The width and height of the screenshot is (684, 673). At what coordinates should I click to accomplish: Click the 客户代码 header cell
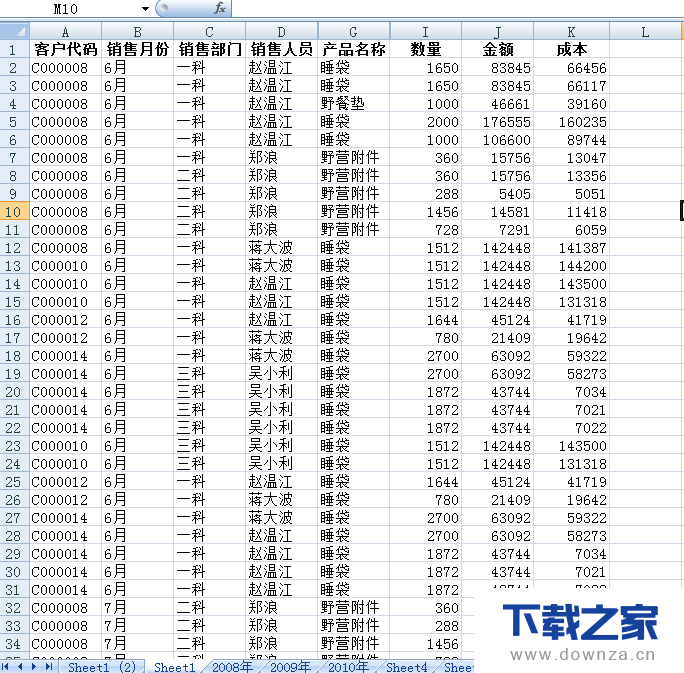point(65,49)
